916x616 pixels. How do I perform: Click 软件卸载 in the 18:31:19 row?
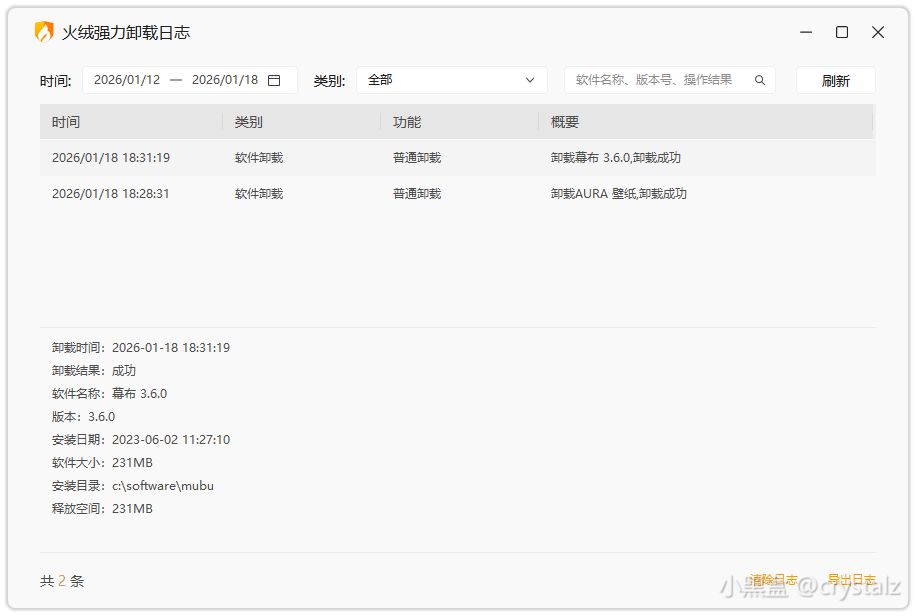coord(259,158)
